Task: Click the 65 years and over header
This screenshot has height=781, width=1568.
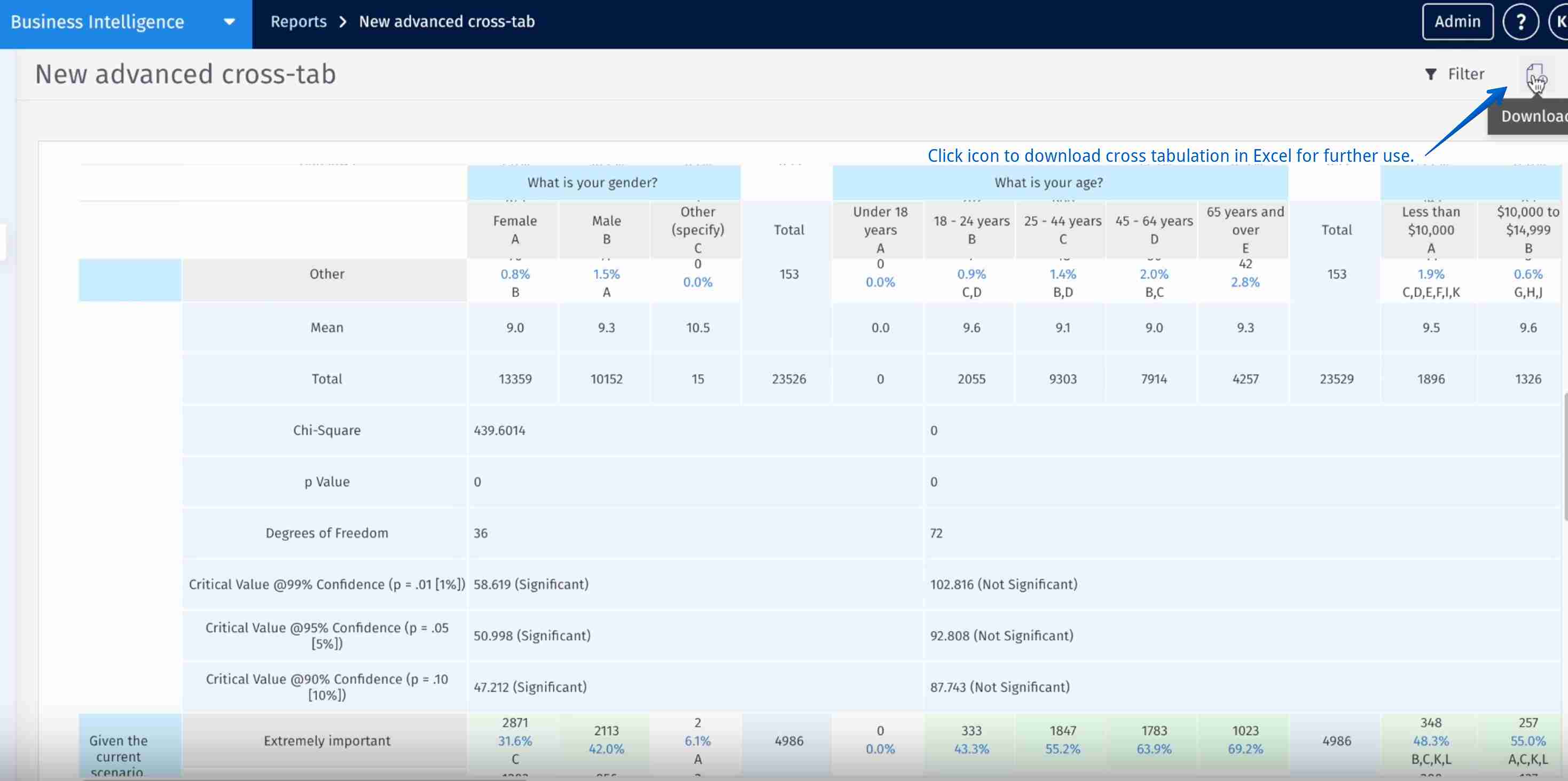Action: tap(1245, 230)
